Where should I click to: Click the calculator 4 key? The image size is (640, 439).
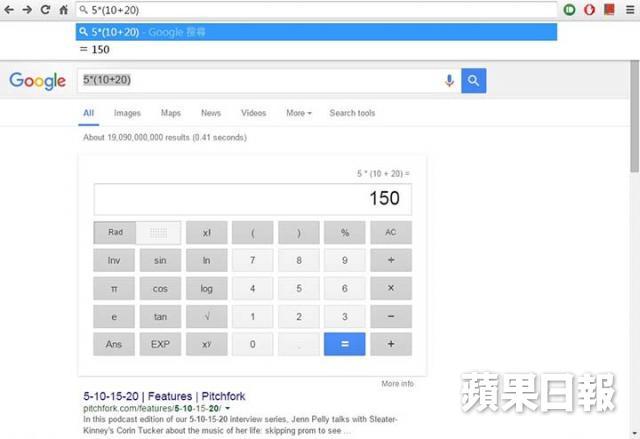(x=253, y=288)
